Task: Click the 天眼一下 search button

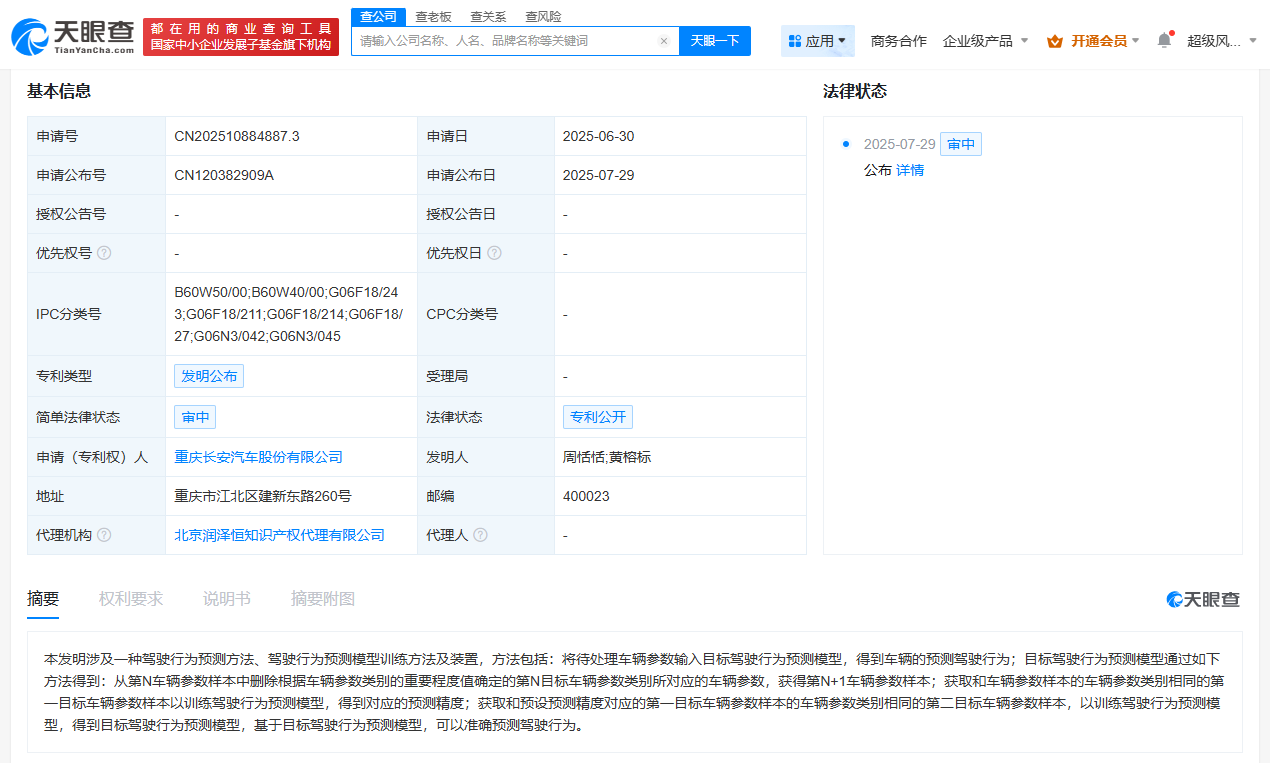Action: (x=714, y=40)
